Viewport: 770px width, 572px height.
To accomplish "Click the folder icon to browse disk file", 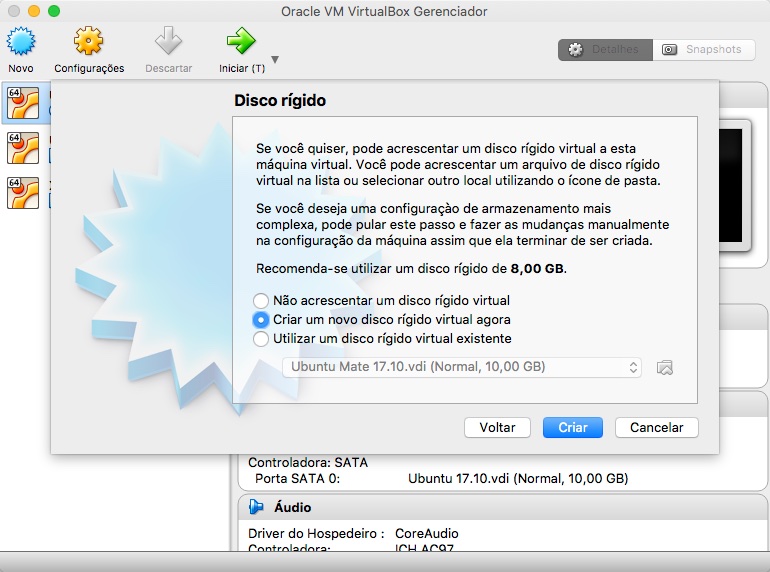I will click(665, 368).
